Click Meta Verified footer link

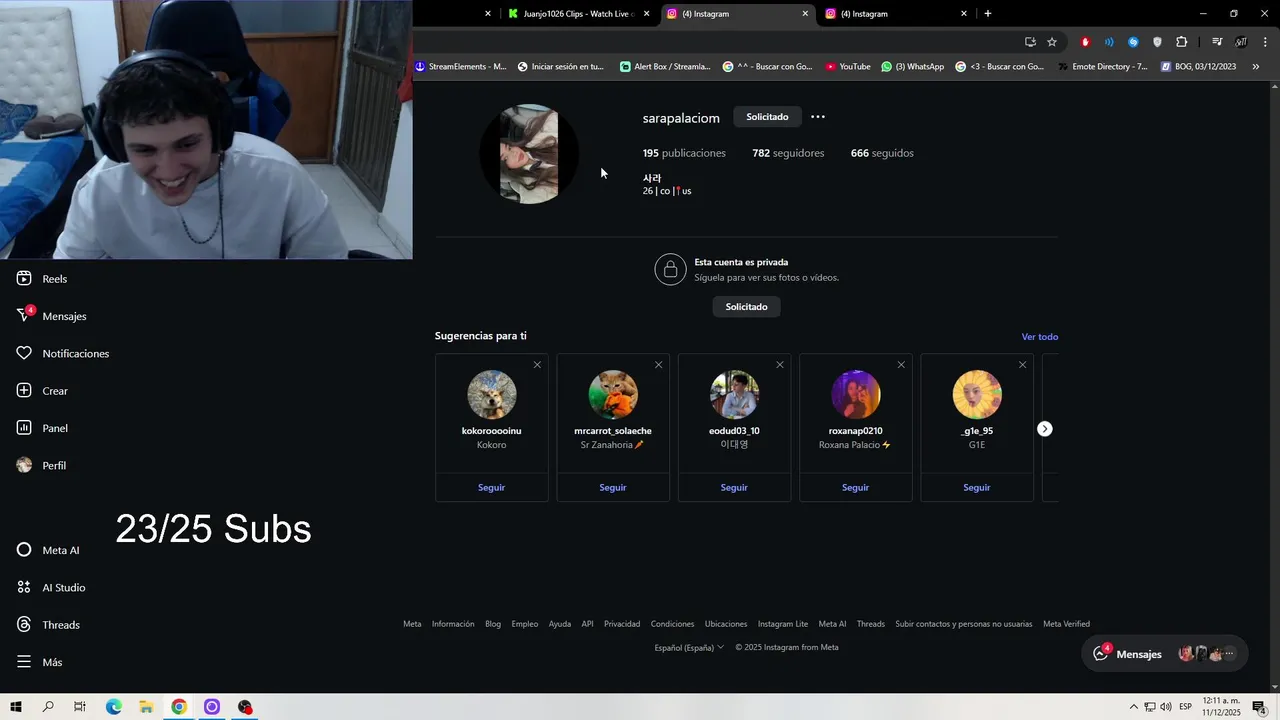[1066, 624]
